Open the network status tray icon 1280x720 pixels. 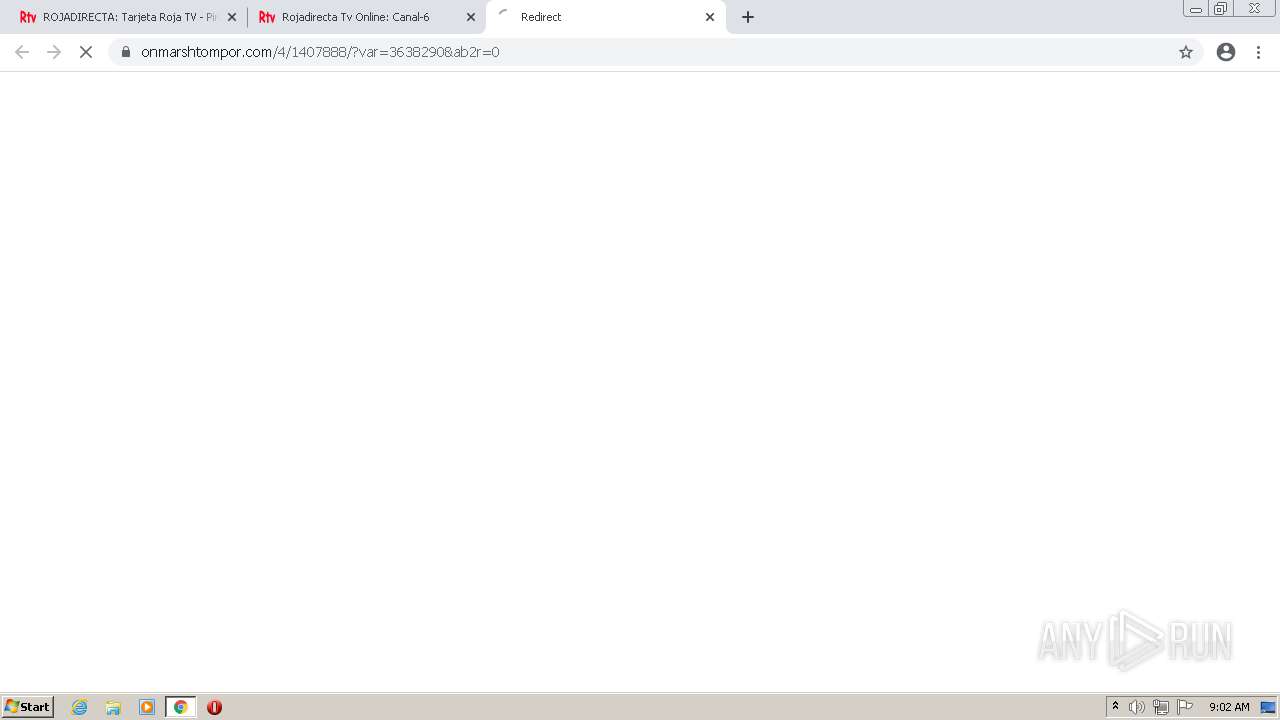[x=1161, y=707]
